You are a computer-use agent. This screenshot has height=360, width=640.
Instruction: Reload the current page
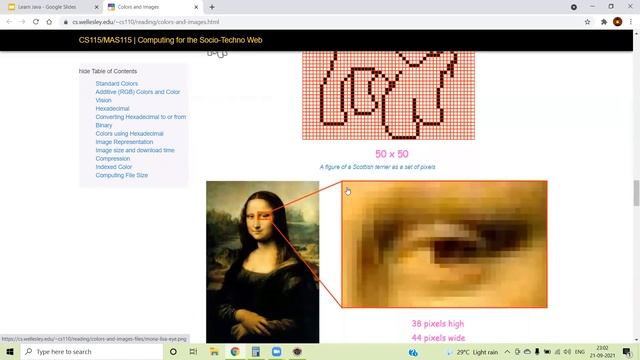(x=36, y=22)
